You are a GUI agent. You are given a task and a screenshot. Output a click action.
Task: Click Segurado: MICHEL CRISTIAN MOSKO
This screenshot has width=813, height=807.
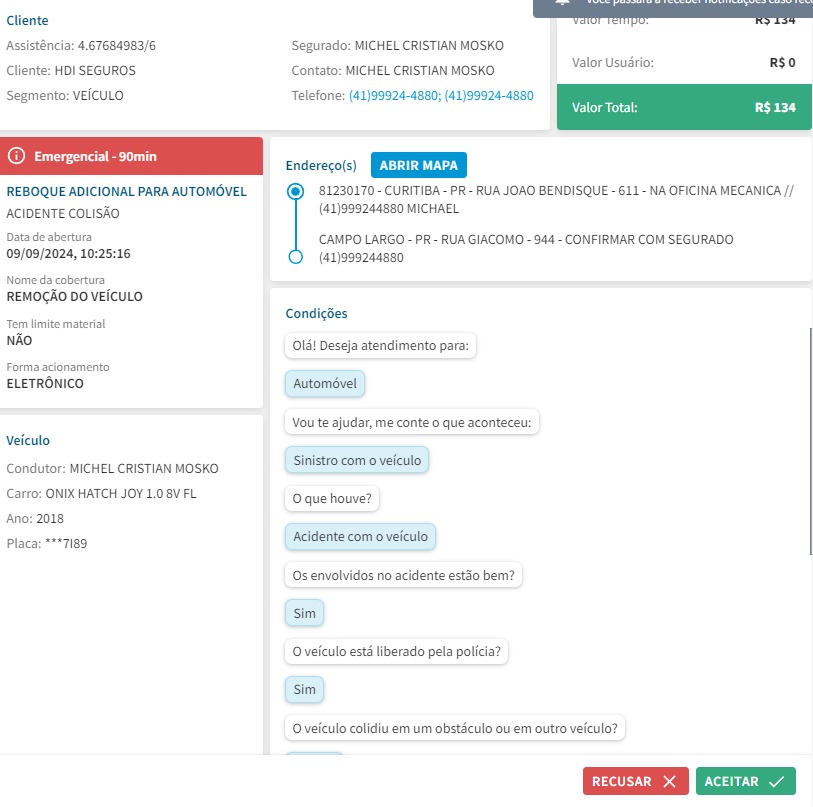[397, 46]
